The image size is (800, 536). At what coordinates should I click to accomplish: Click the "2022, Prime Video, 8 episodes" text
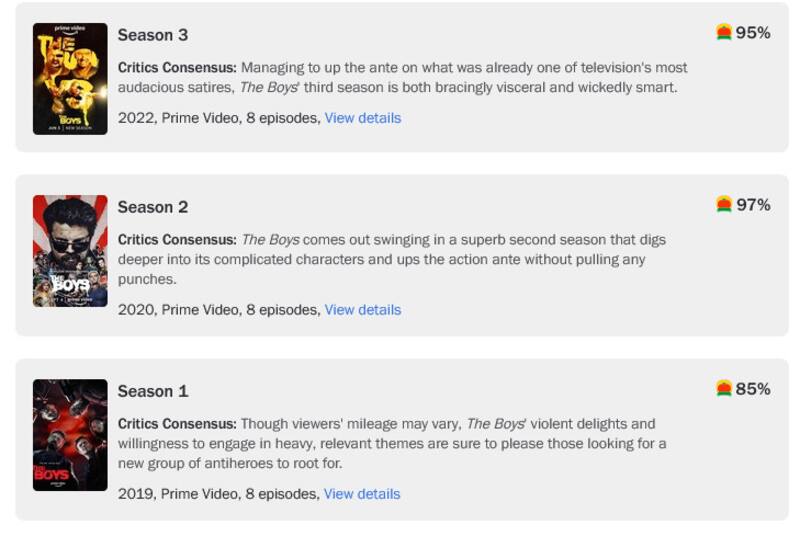point(219,118)
